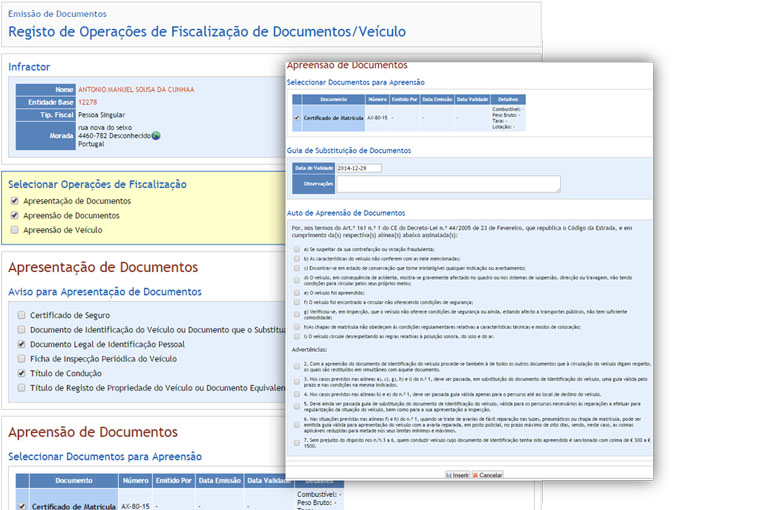Viewport: 768px width, 510px height.
Task: Toggle the Apreensão de Documentos operation checkbox
Action: pos(15,215)
